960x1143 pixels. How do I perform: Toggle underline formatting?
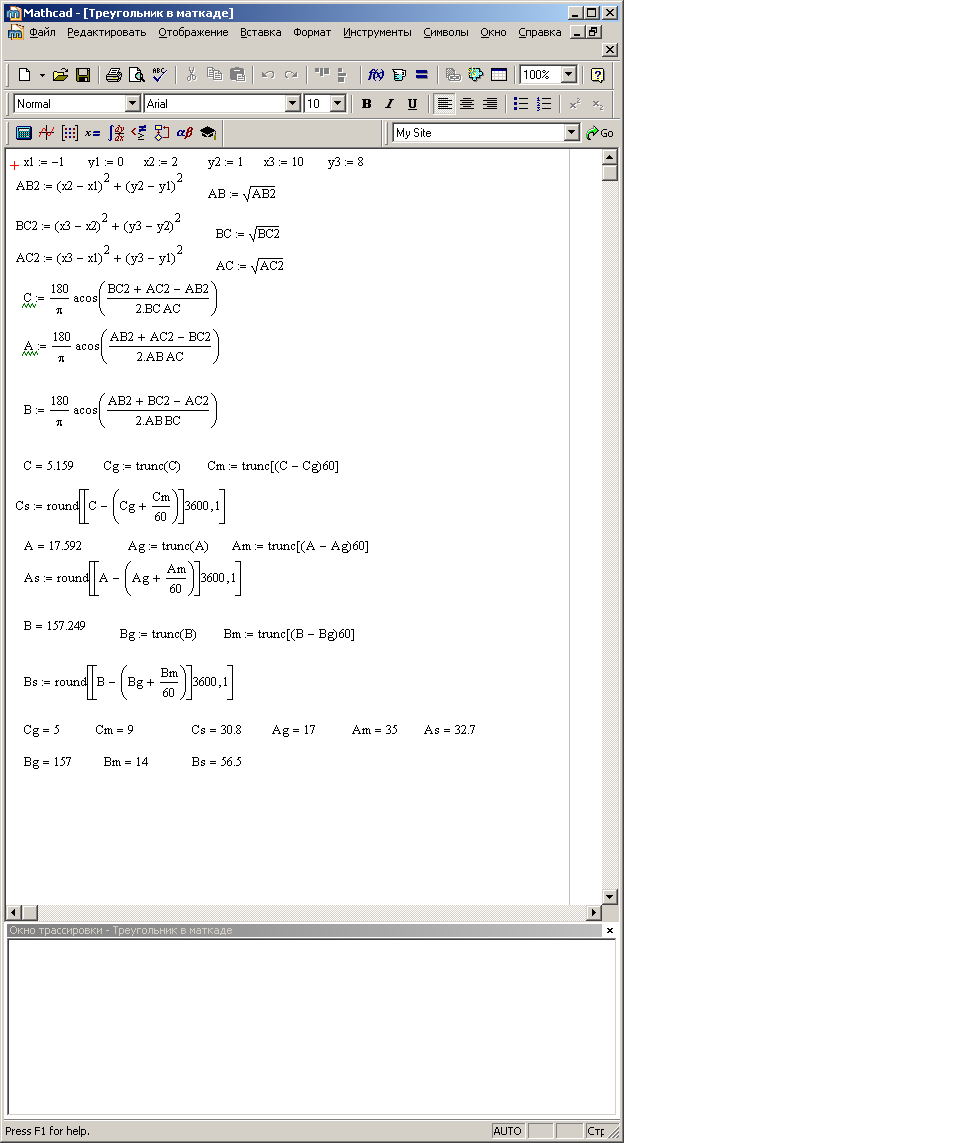point(413,104)
